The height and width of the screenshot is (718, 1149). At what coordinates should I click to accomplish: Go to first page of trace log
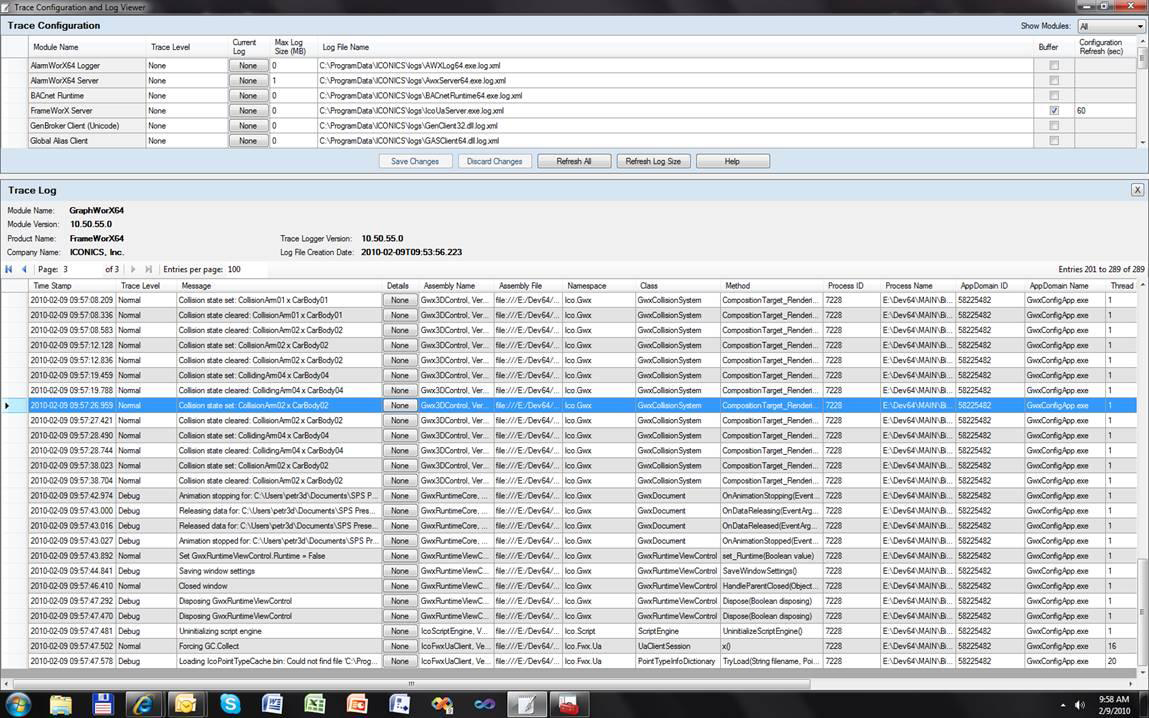[9, 269]
